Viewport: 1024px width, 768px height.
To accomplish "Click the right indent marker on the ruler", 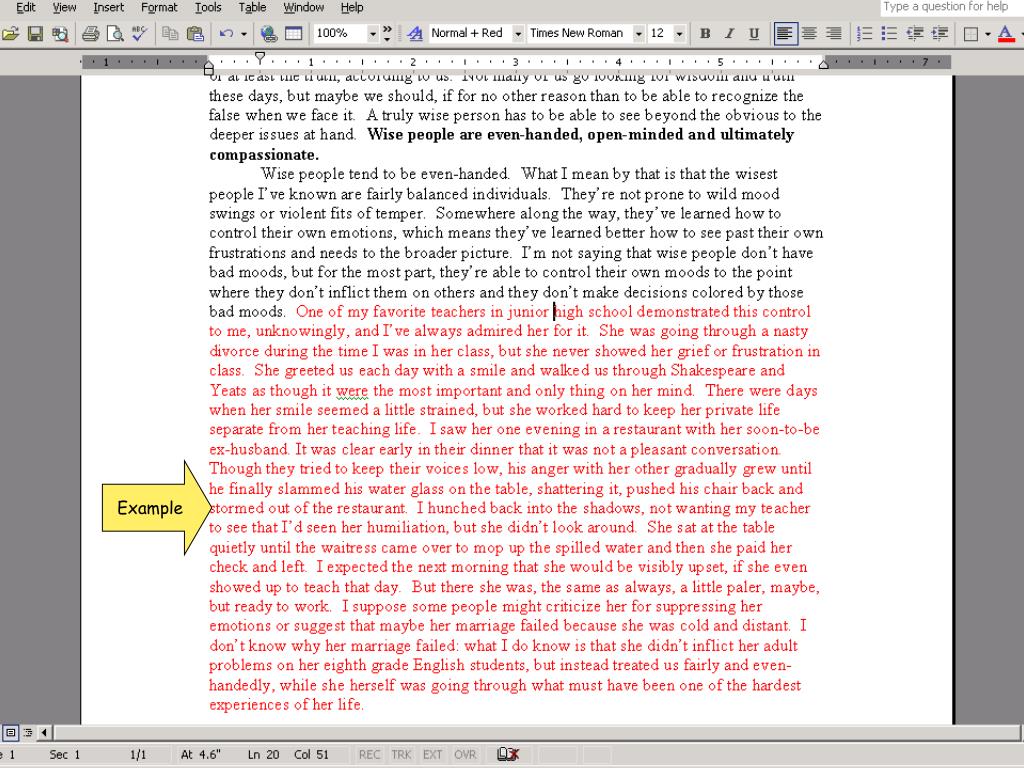I will tap(824, 64).
